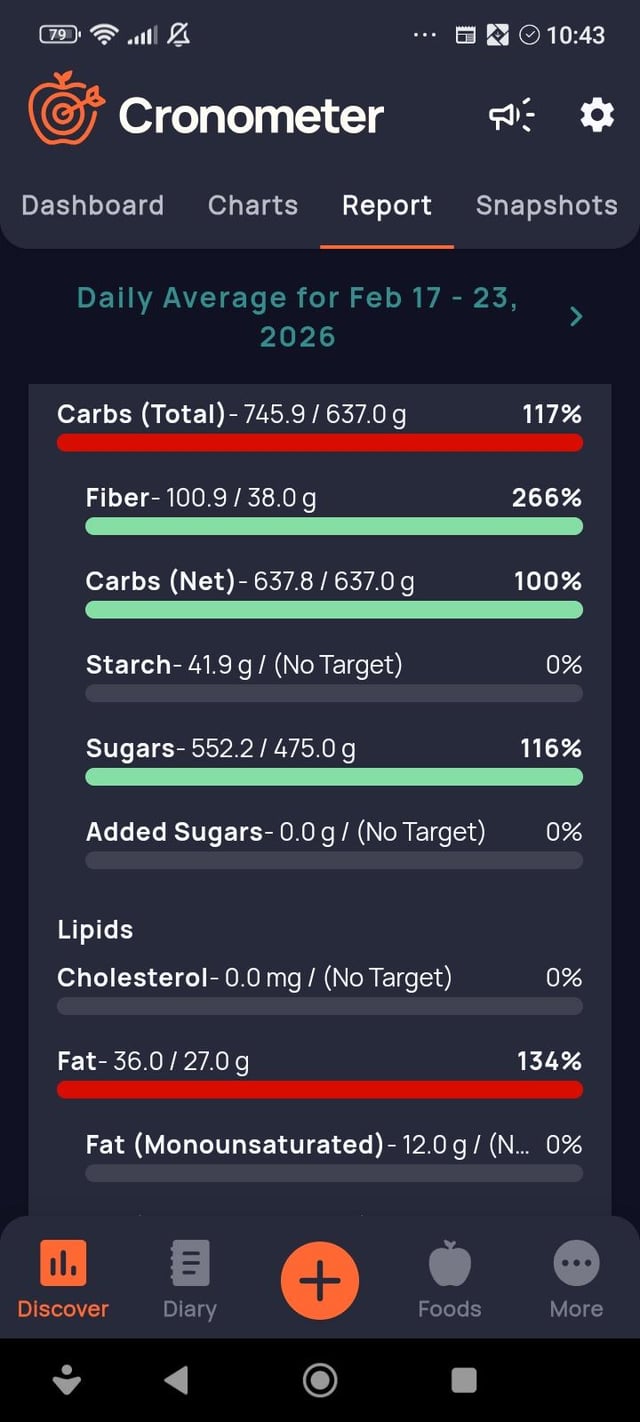Tap the Android recent apps square
640x1422 pixels.
pyautogui.click(x=464, y=1380)
